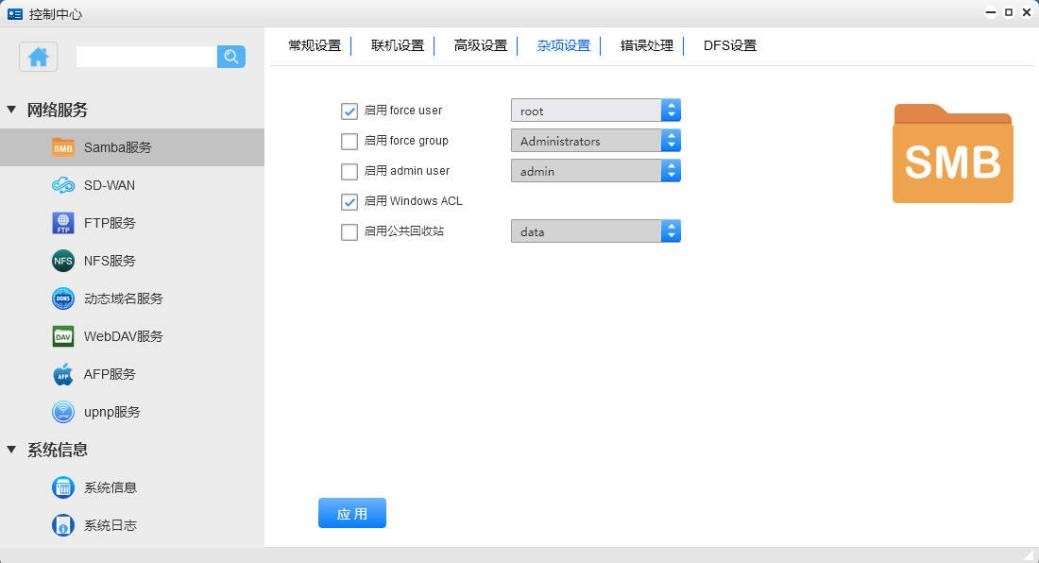The width and height of the screenshot is (1039, 563).
Task: Click the sidebar search input field
Action: tap(146, 57)
